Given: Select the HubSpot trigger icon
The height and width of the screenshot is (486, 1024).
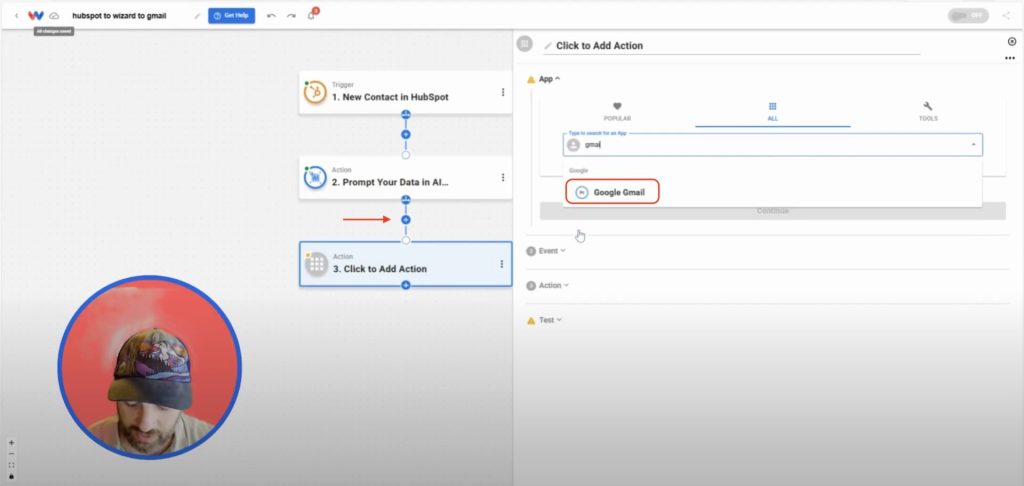Looking at the screenshot, I should point(315,92).
